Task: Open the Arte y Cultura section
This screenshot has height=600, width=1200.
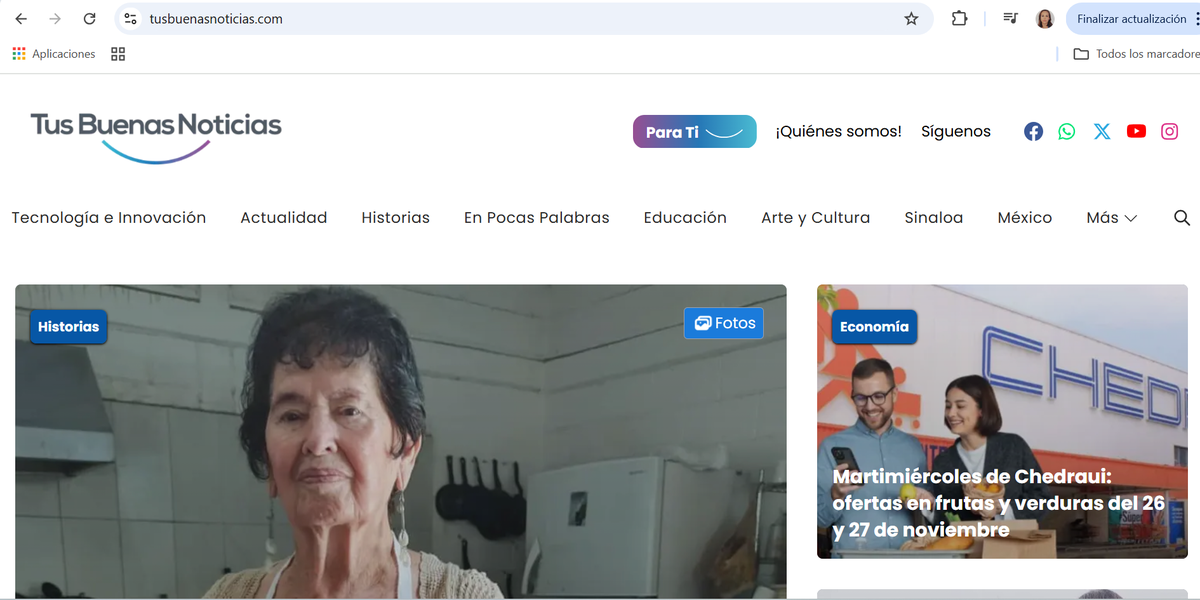Action: click(x=816, y=218)
